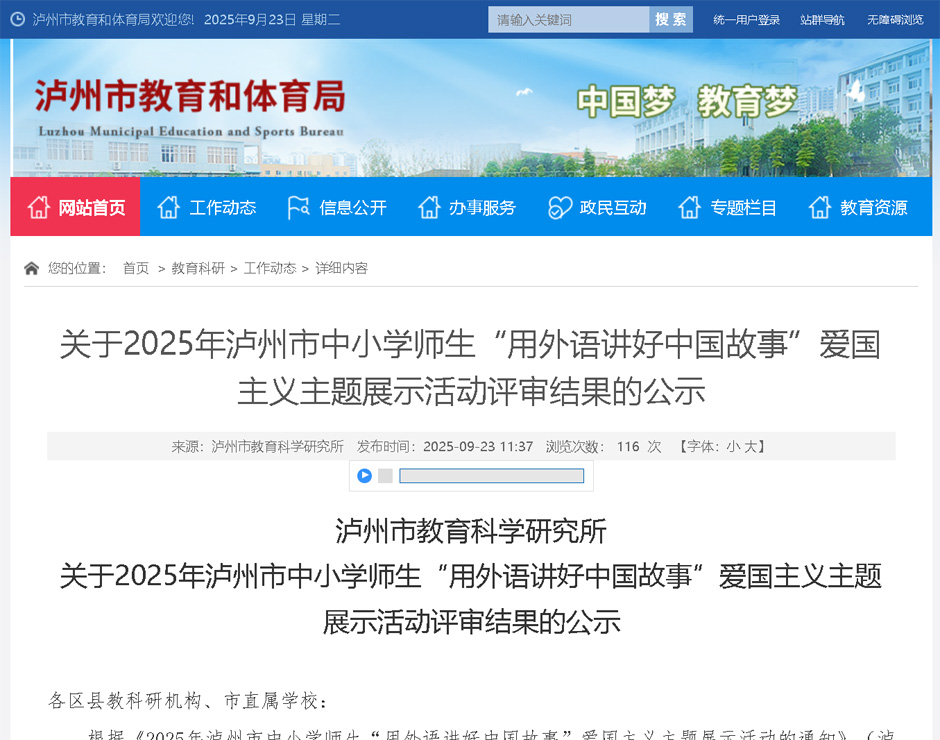Image resolution: width=940 pixels, height=740 pixels.
Task: Click the heart icon for 政民互动
Action: [x=560, y=207]
